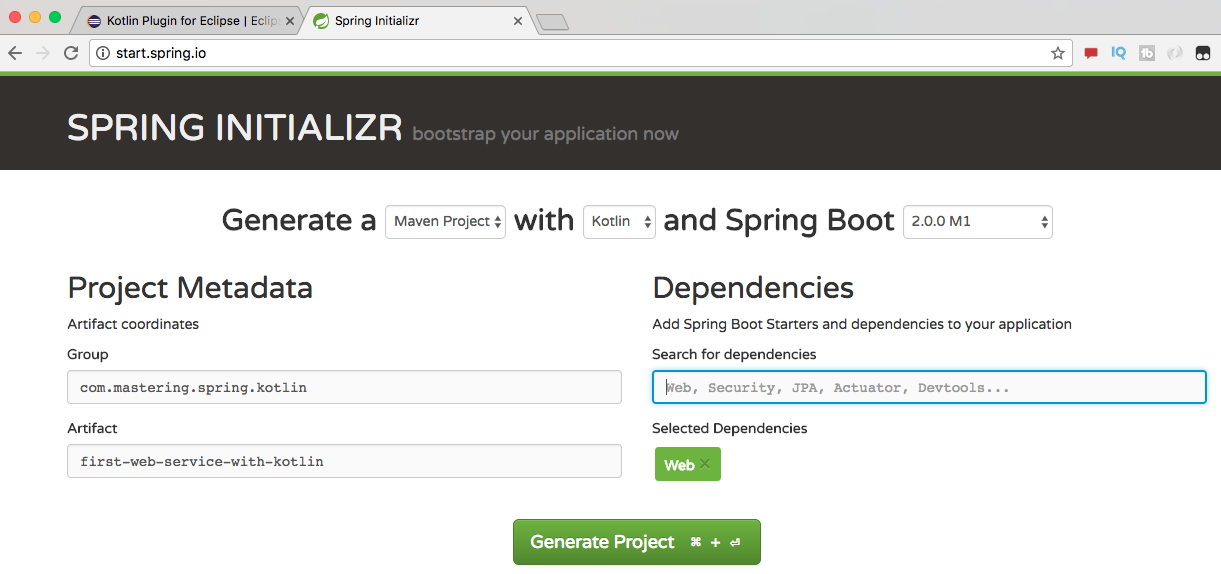
Task: Go back to the previous page
Action: (15, 53)
